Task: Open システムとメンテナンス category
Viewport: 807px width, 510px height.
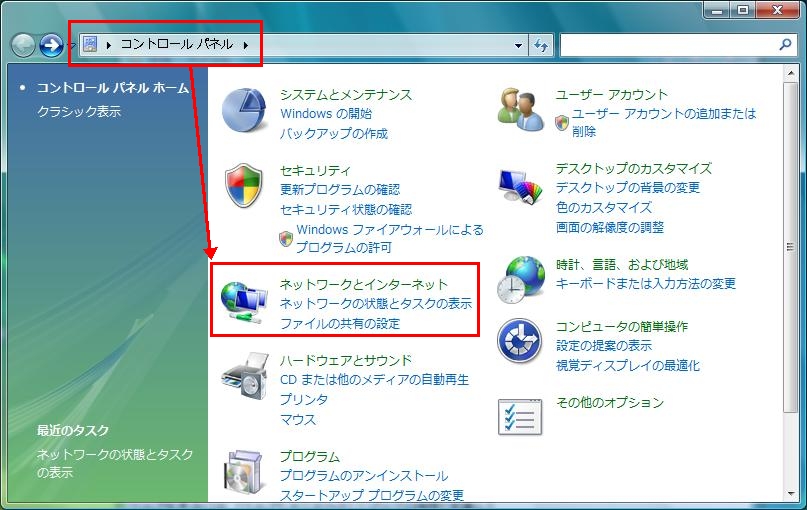Action: tap(346, 95)
